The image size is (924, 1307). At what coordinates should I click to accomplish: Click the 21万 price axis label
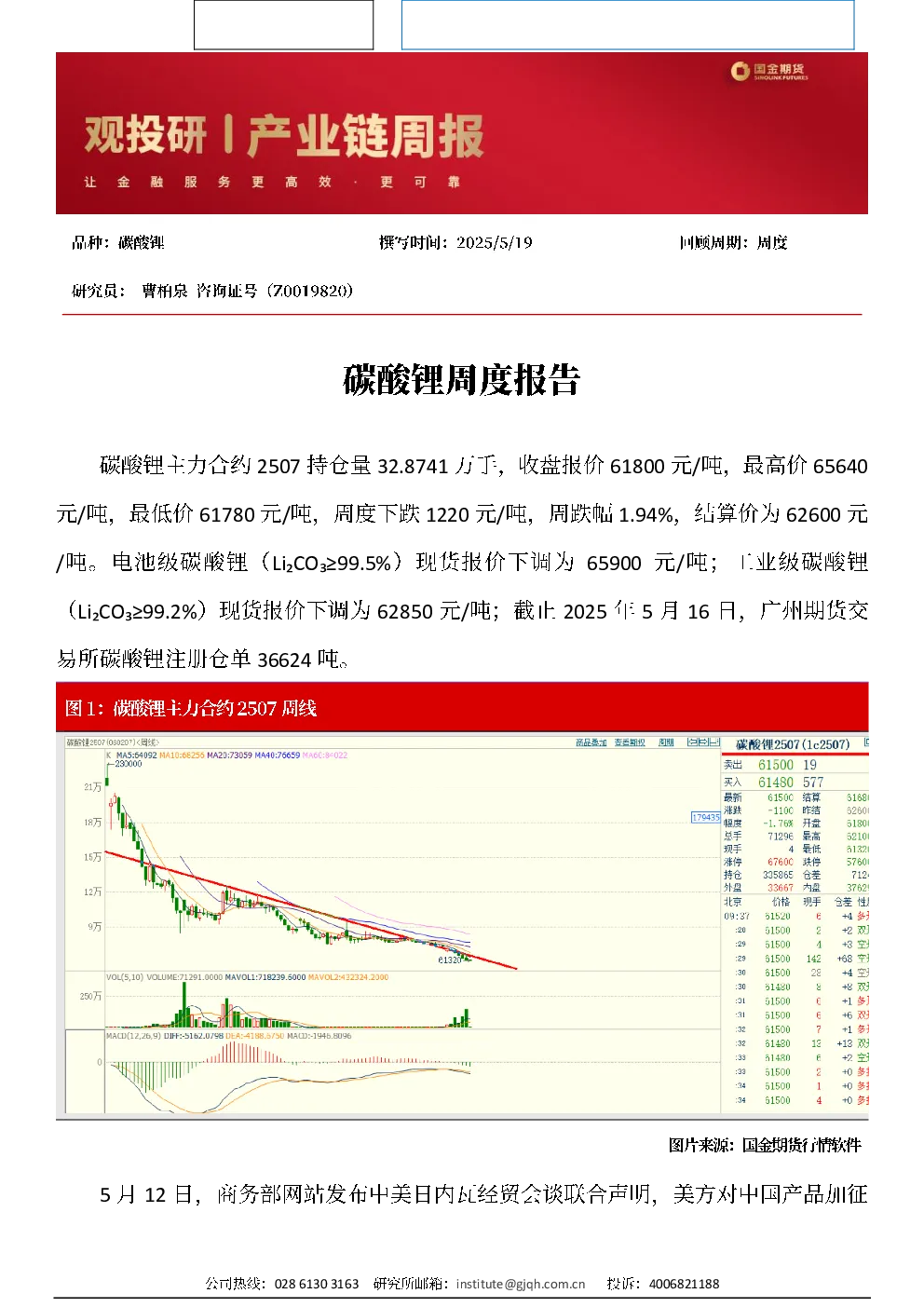coord(93,788)
